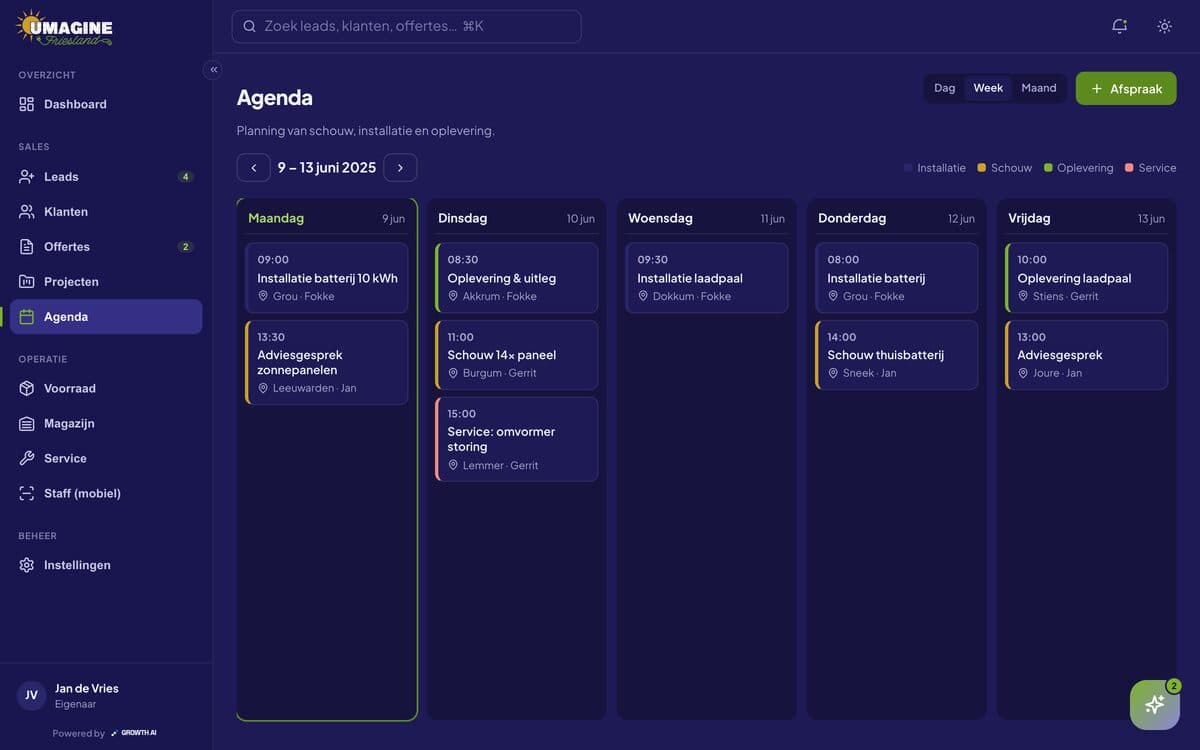
Task: Click the Instellingen gear icon
Action: [x=27, y=565]
